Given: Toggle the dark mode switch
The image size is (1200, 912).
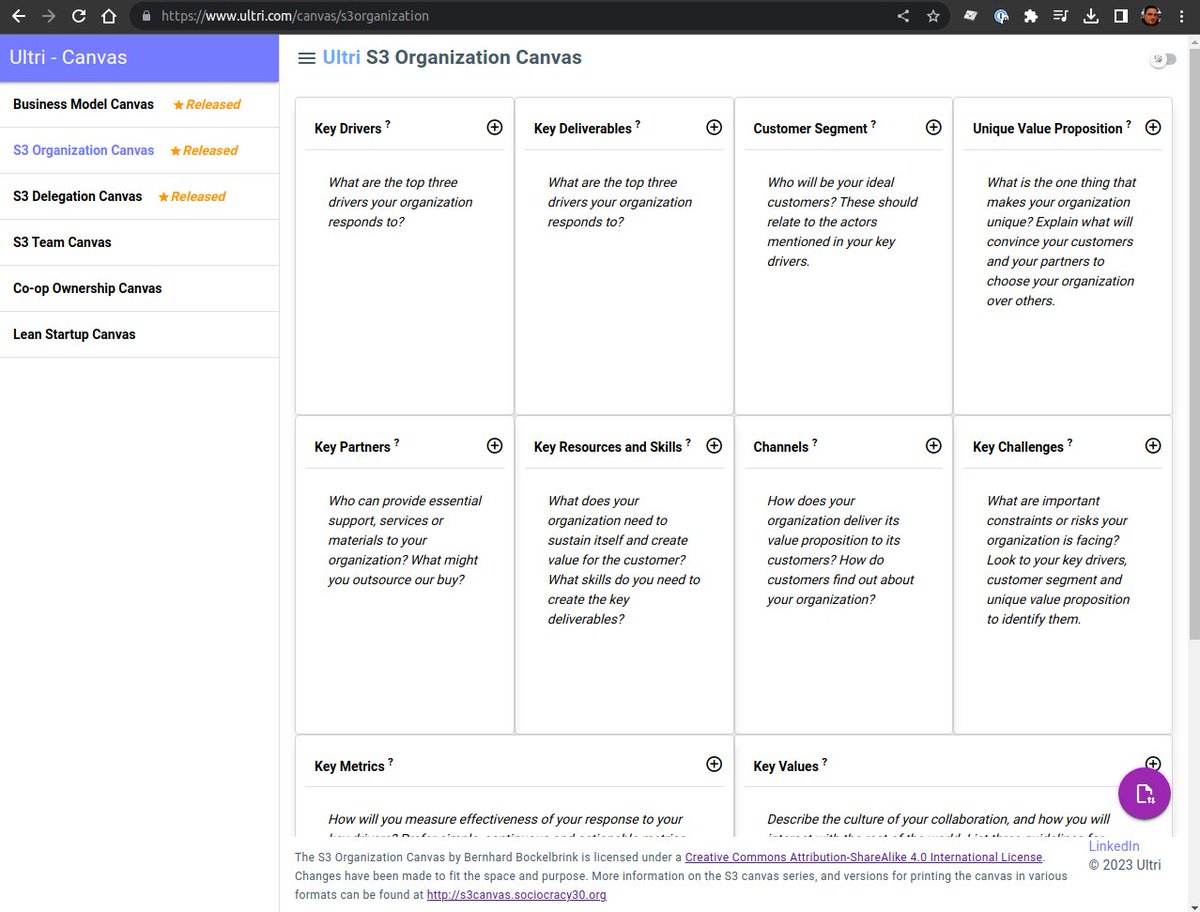Looking at the screenshot, I should (1162, 60).
